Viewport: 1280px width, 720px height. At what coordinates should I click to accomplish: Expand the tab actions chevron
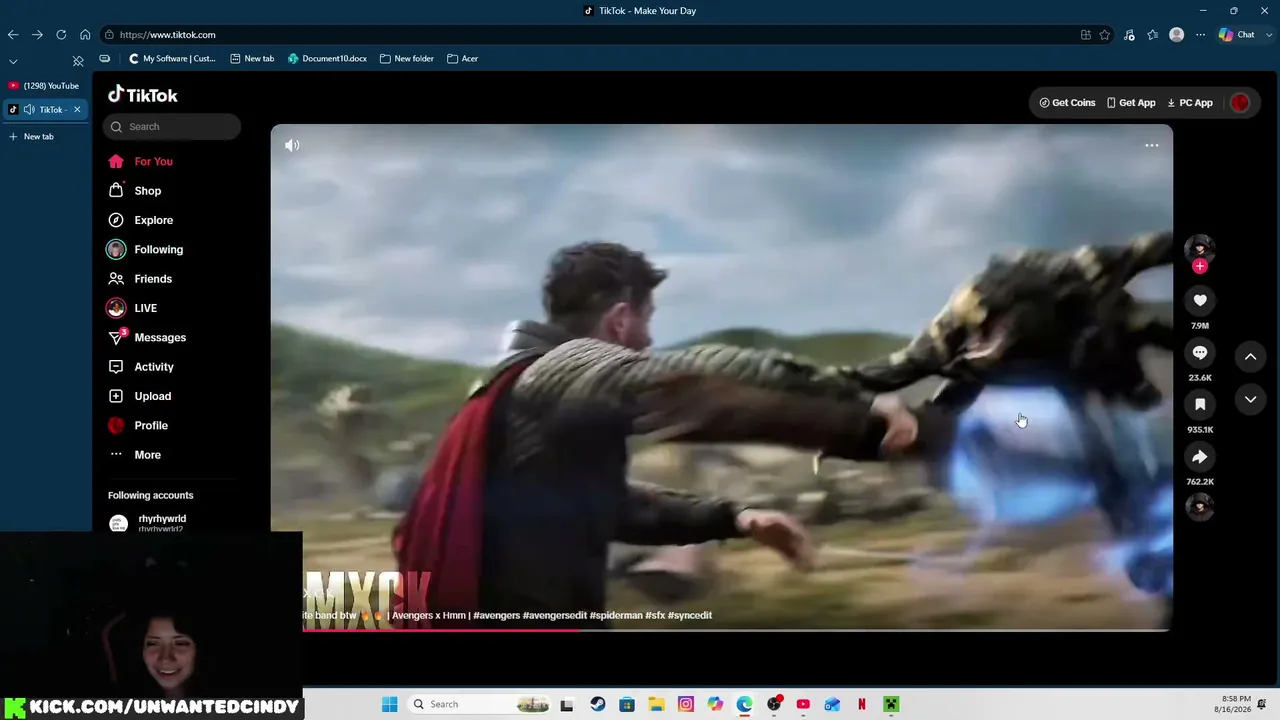(13, 61)
